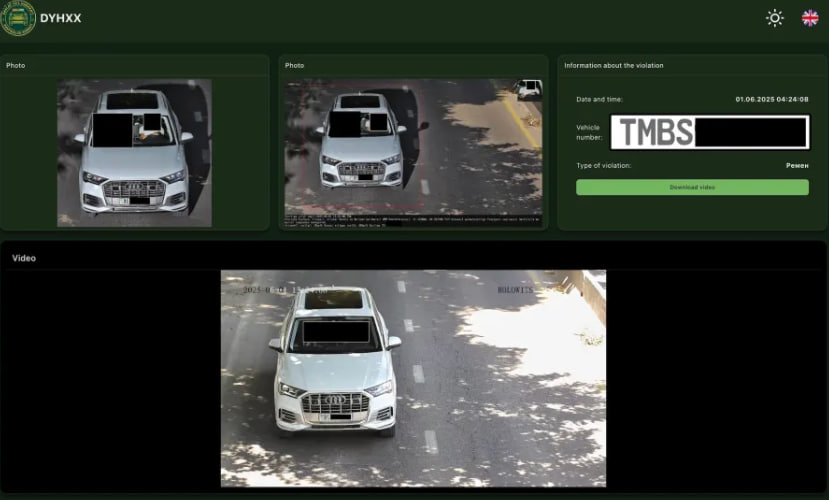The height and width of the screenshot is (500, 829).
Task: Click the Video section header
Action: [24, 258]
